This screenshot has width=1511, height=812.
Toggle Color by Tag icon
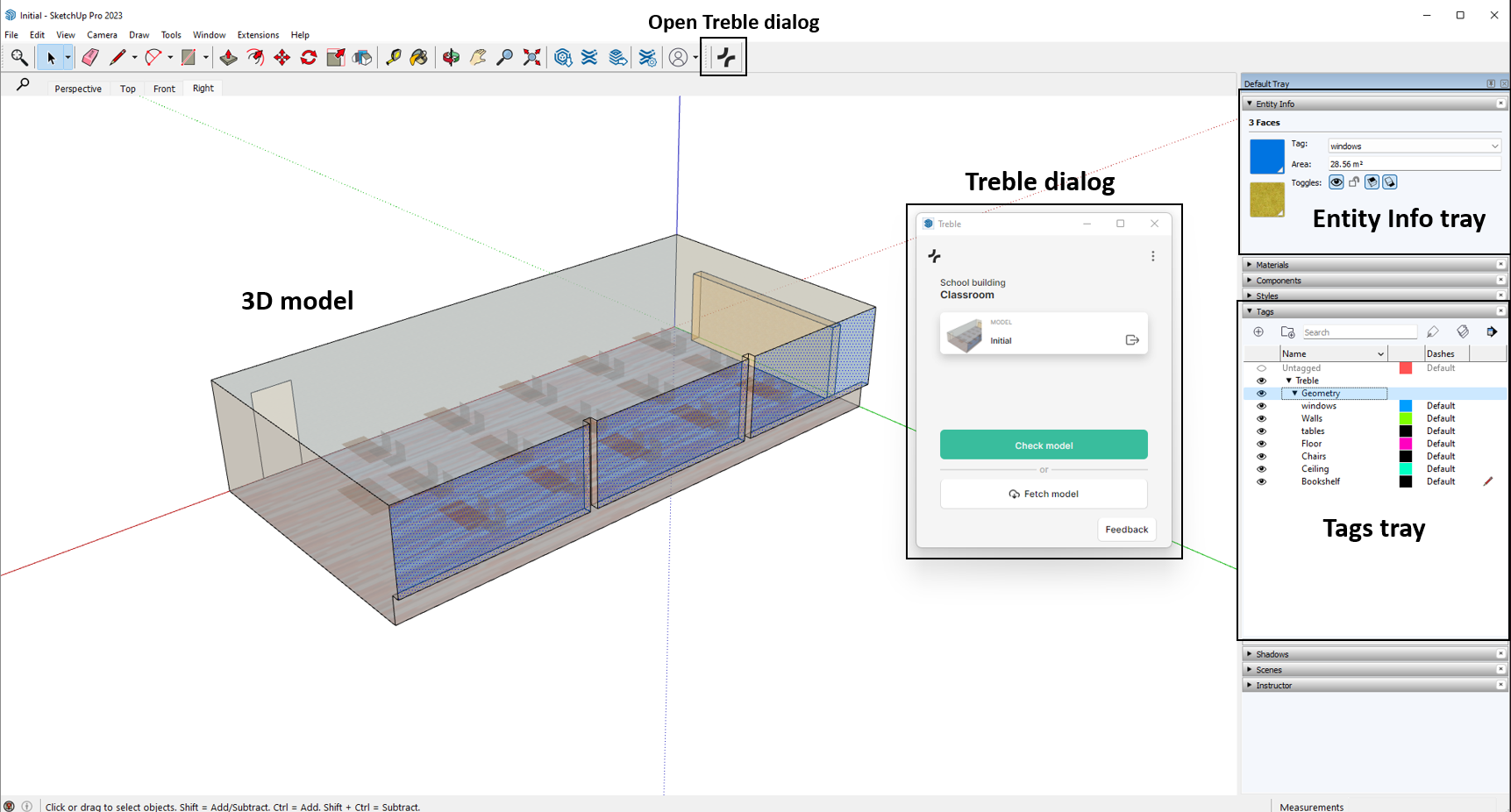tap(1463, 331)
